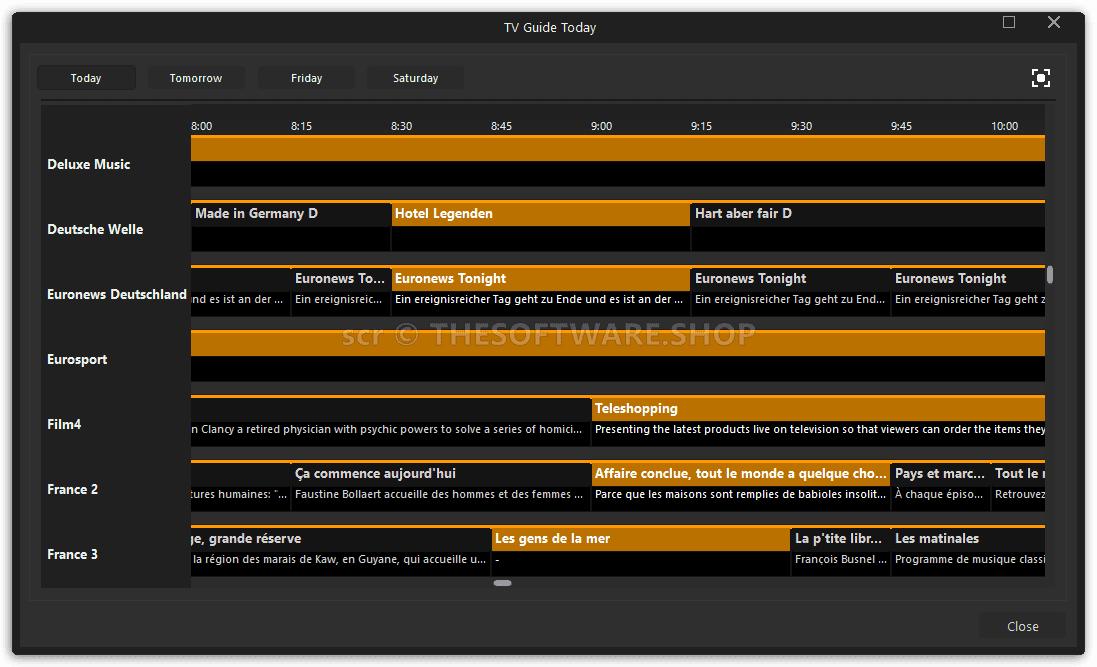The image size is (1097, 667).
Task: Click the horizontal scrollbar thumb below the guide
Action: click(502, 583)
